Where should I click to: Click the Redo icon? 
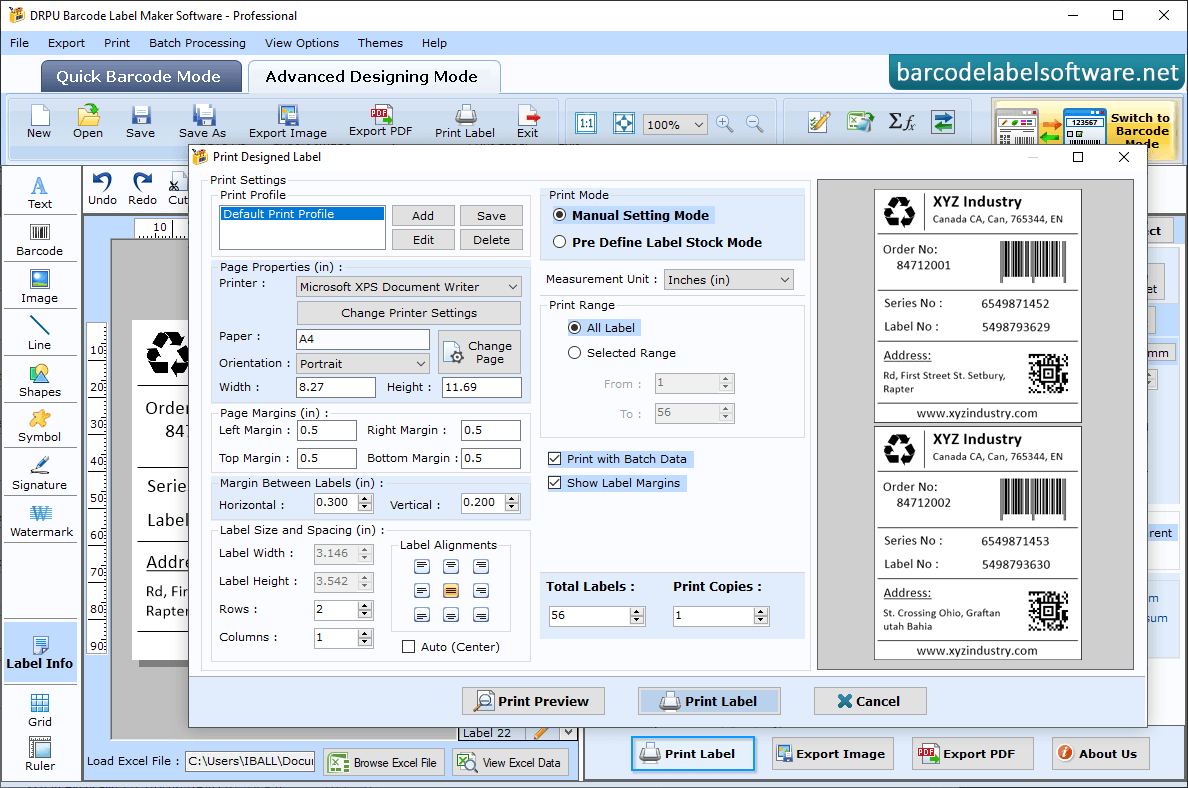tap(142, 189)
